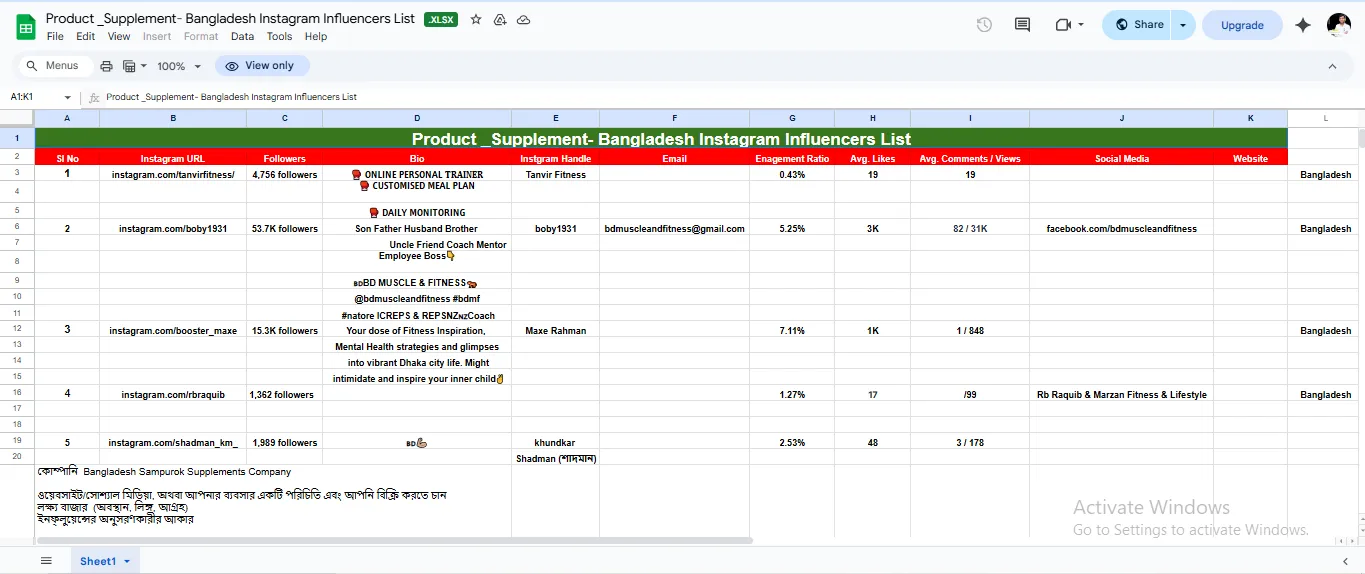Open the filter views dropdown arrow
Image resolution: width=1365 pixels, height=574 pixels.
(143, 66)
